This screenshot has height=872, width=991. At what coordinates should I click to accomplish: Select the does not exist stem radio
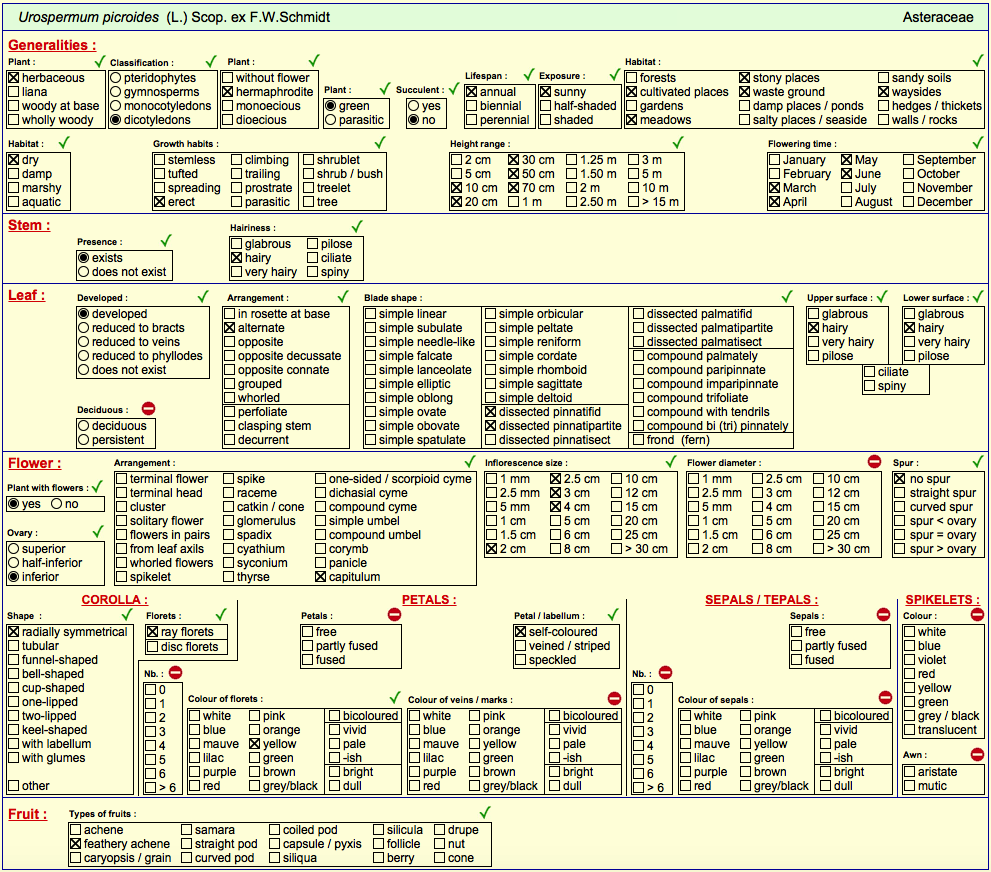pyautogui.click(x=83, y=272)
